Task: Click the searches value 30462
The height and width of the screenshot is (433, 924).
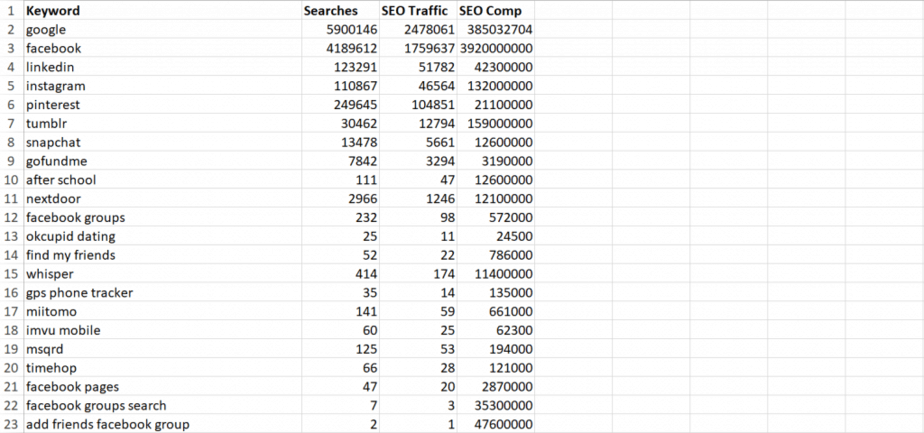Action: click(x=340, y=124)
